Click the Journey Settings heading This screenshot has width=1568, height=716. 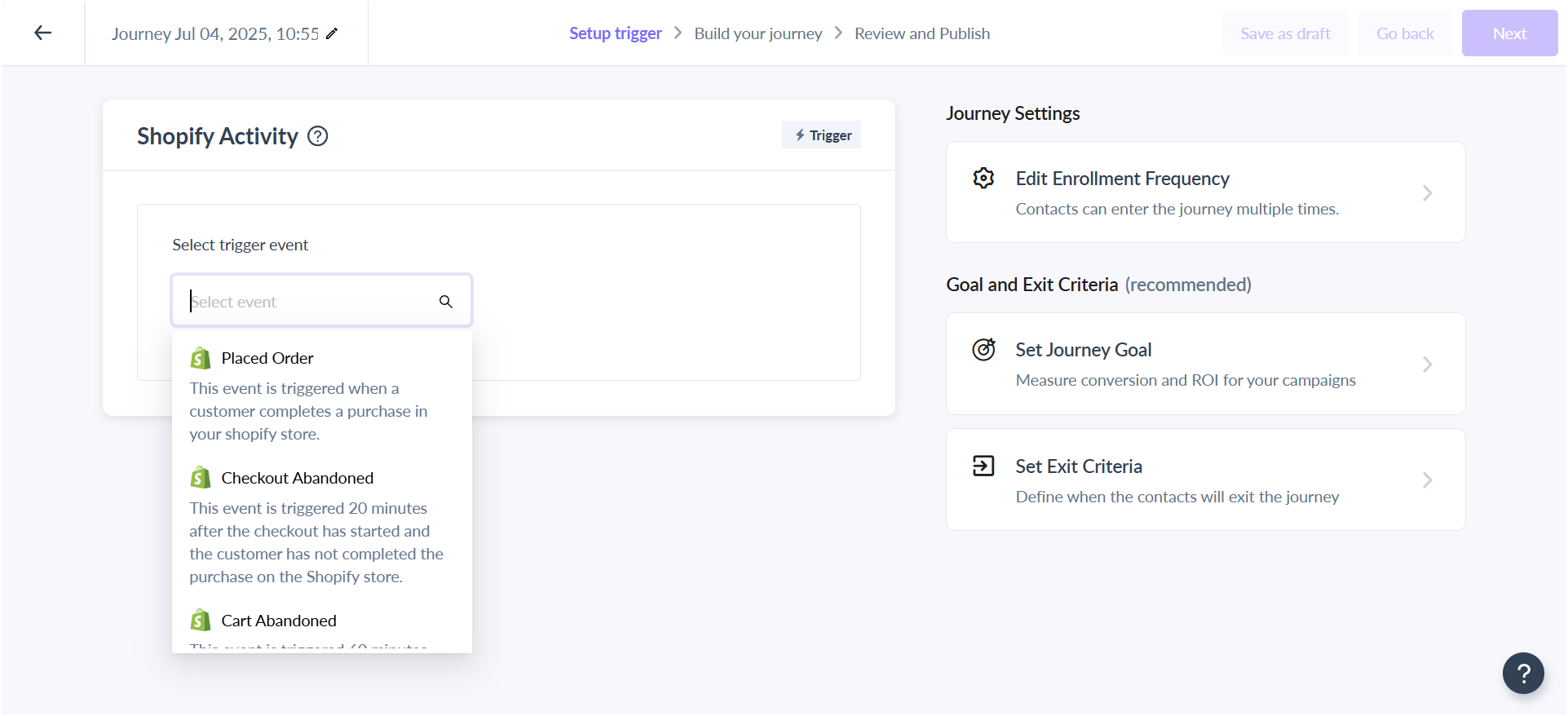pyautogui.click(x=1013, y=113)
